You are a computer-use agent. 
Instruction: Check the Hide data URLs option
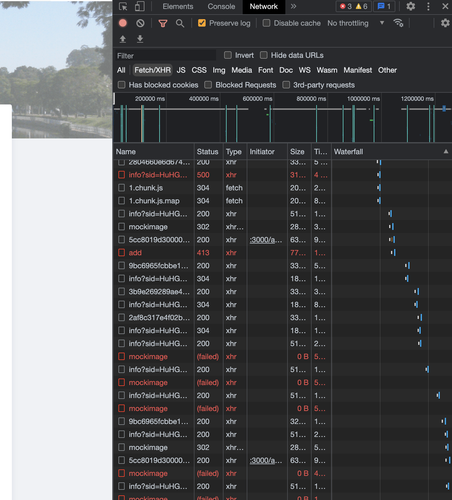264,55
